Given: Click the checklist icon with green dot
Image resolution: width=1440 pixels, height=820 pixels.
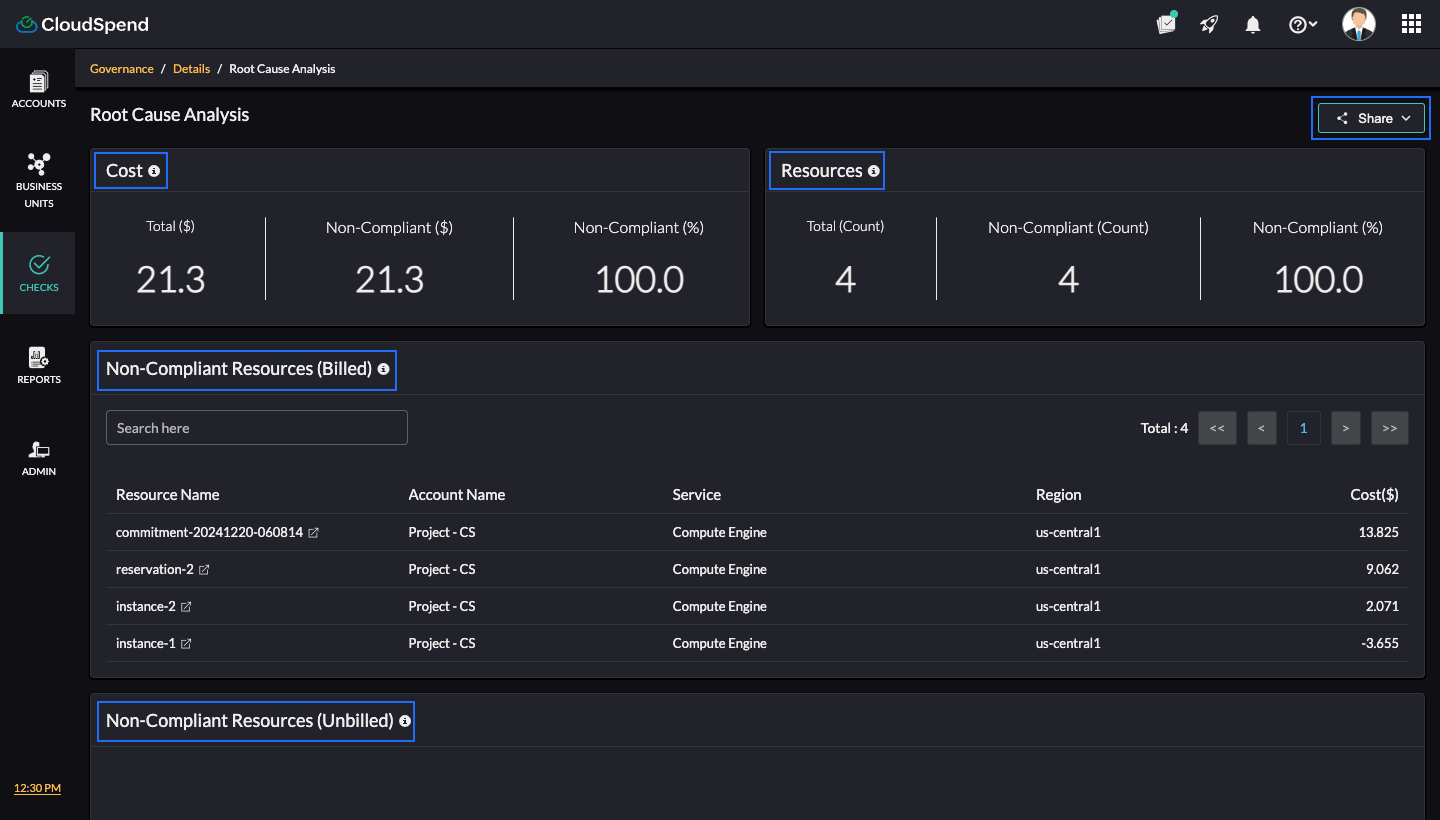Looking at the screenshot, I should click(1166, 24).
